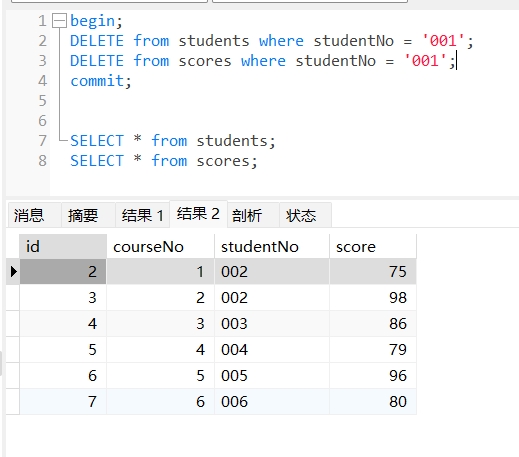
Task: Click the courseNo column header
Action: coord(160,247)
